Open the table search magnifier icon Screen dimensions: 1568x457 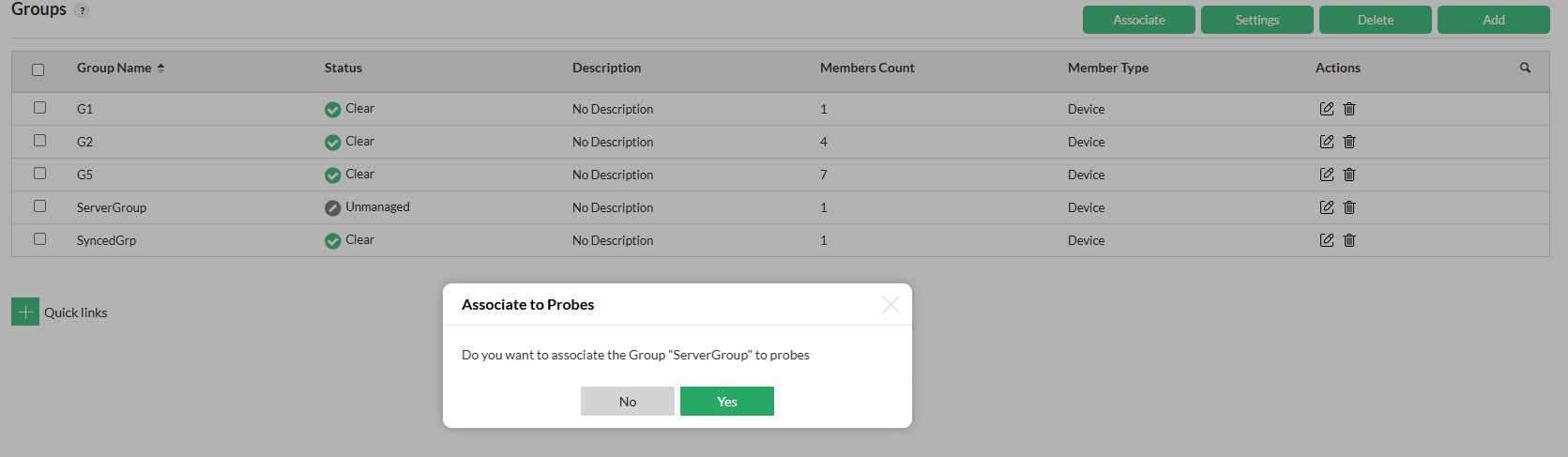(x=1525, y=68)
